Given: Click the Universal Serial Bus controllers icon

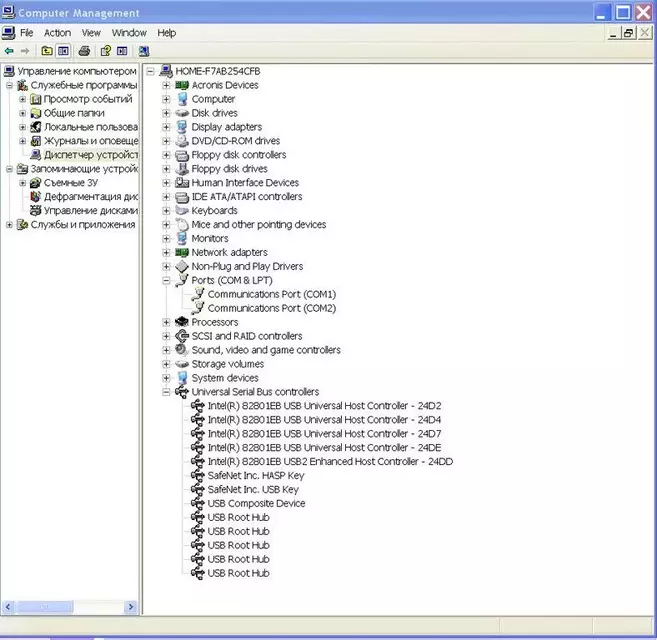Looking at the screenshot, I should [182, 392].
